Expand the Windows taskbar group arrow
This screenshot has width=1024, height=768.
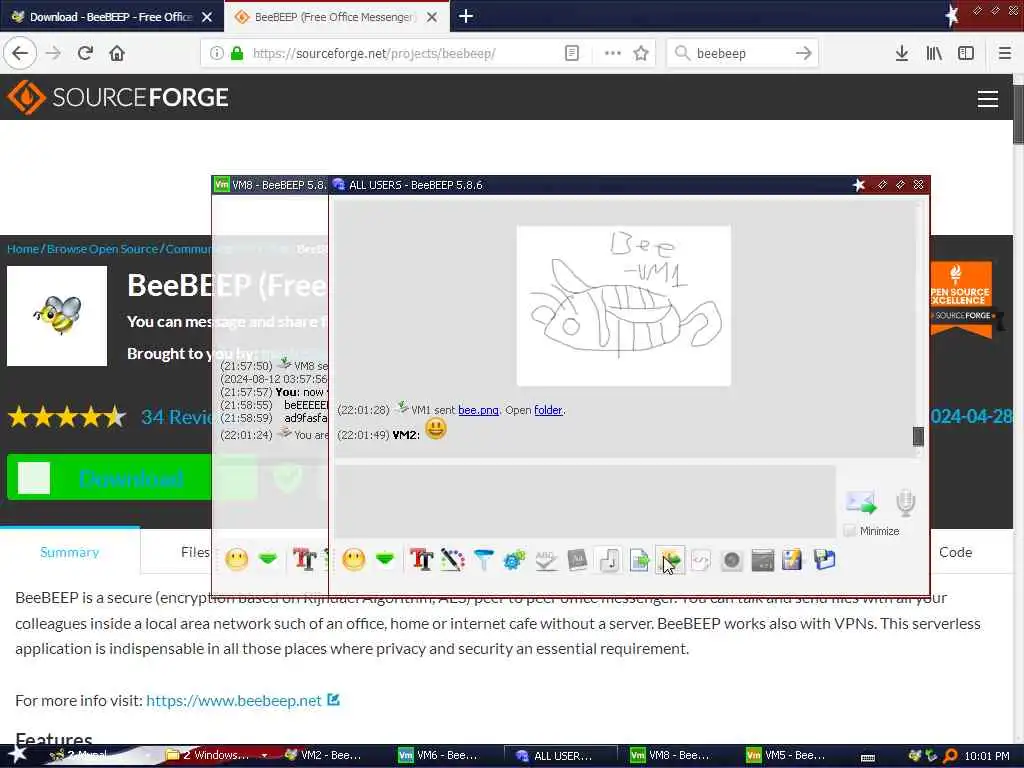(x=264, y=755)
